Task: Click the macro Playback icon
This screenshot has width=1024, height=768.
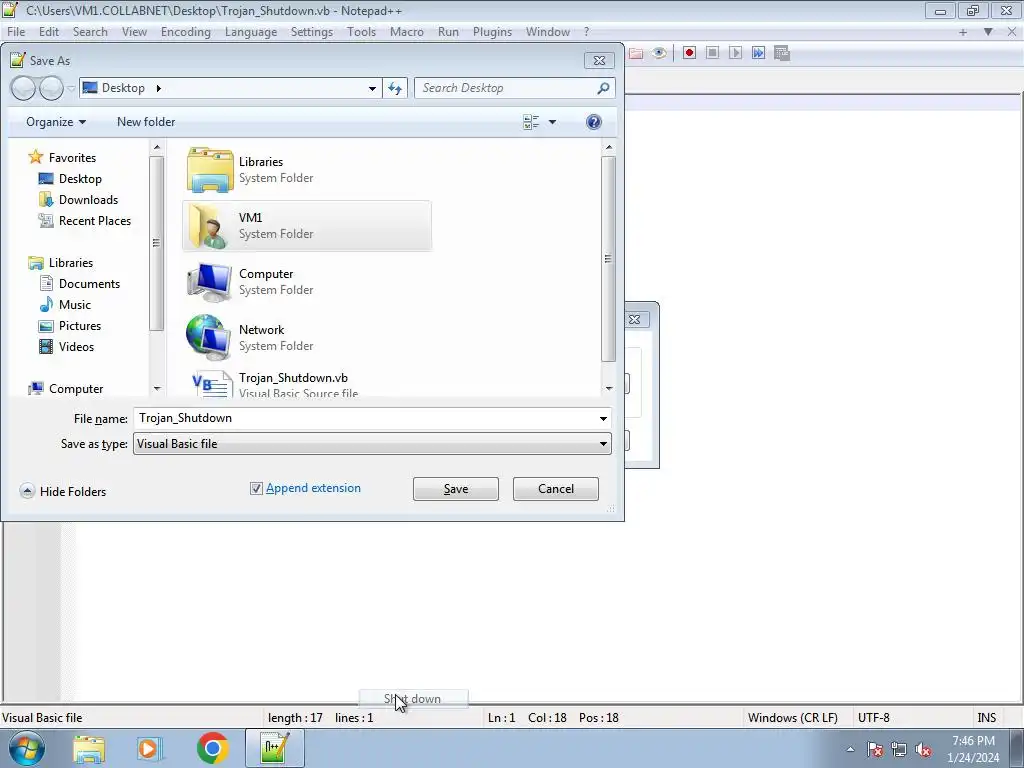Action: click(735, 53)
